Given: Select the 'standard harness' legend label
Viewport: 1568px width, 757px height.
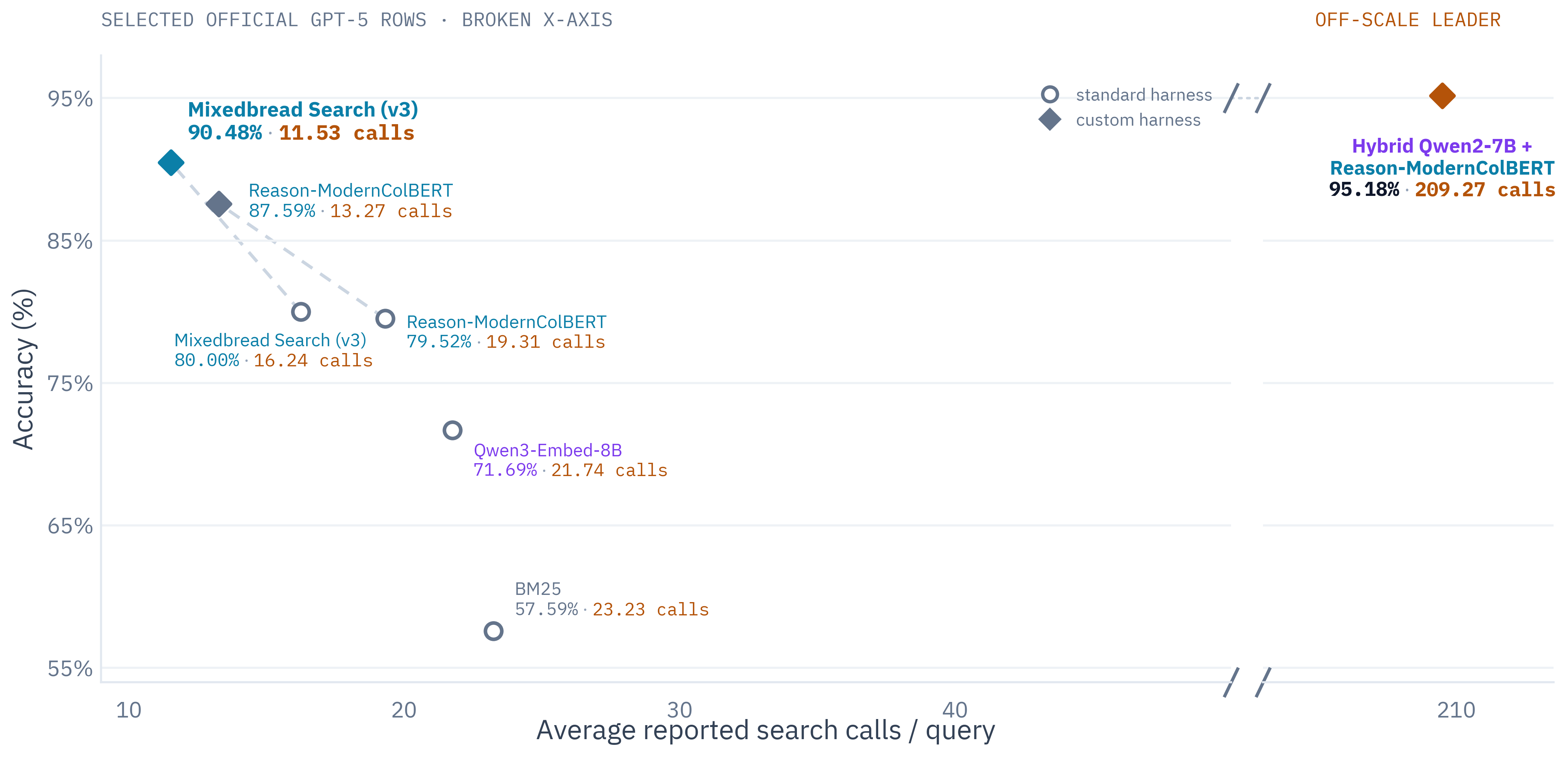Looking at the screenshot, I should [x=1144, y=95].
